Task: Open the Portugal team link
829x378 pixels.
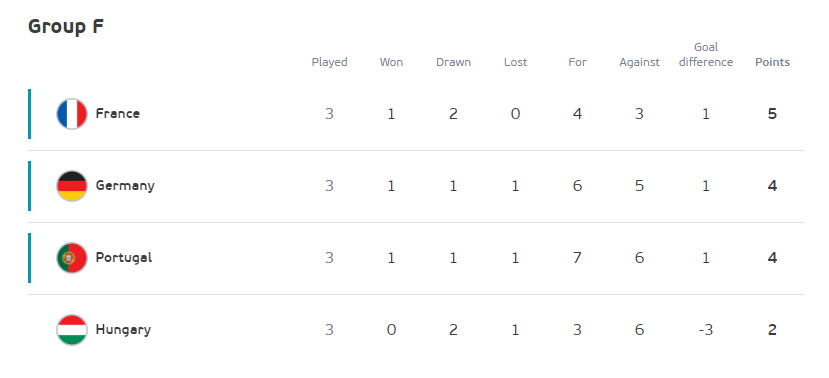Action: (124, 257)
